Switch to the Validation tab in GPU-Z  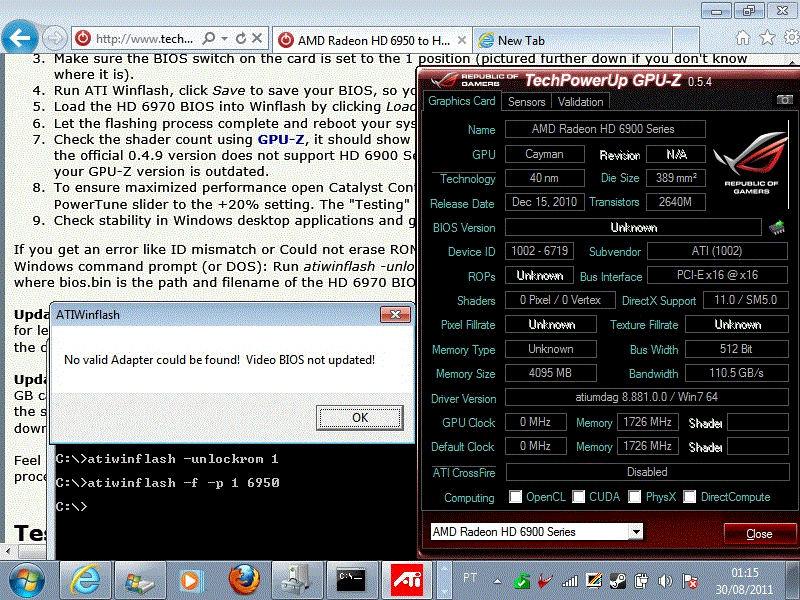[x=581, y=102]
